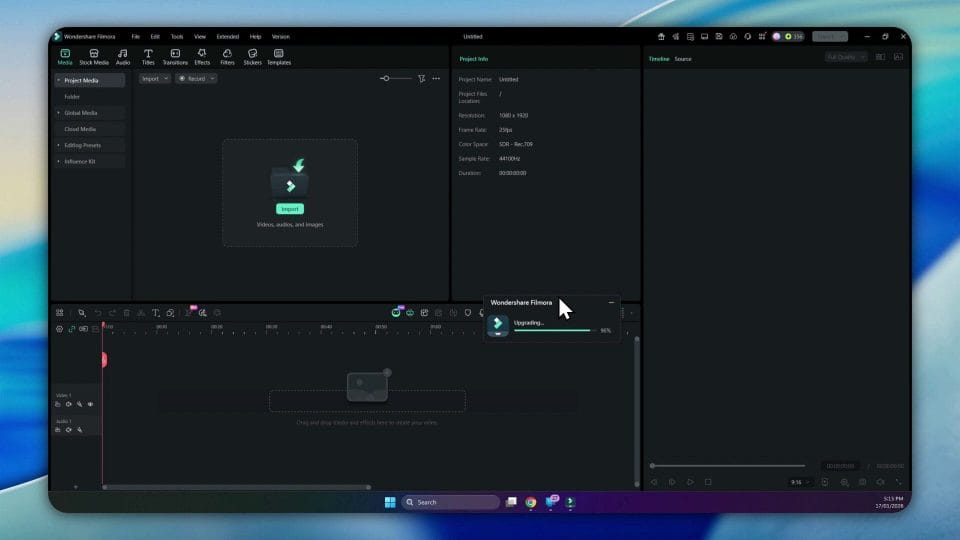Open the File menu
The height and width of the screenshot is (540, 960).
coord(135,37)
